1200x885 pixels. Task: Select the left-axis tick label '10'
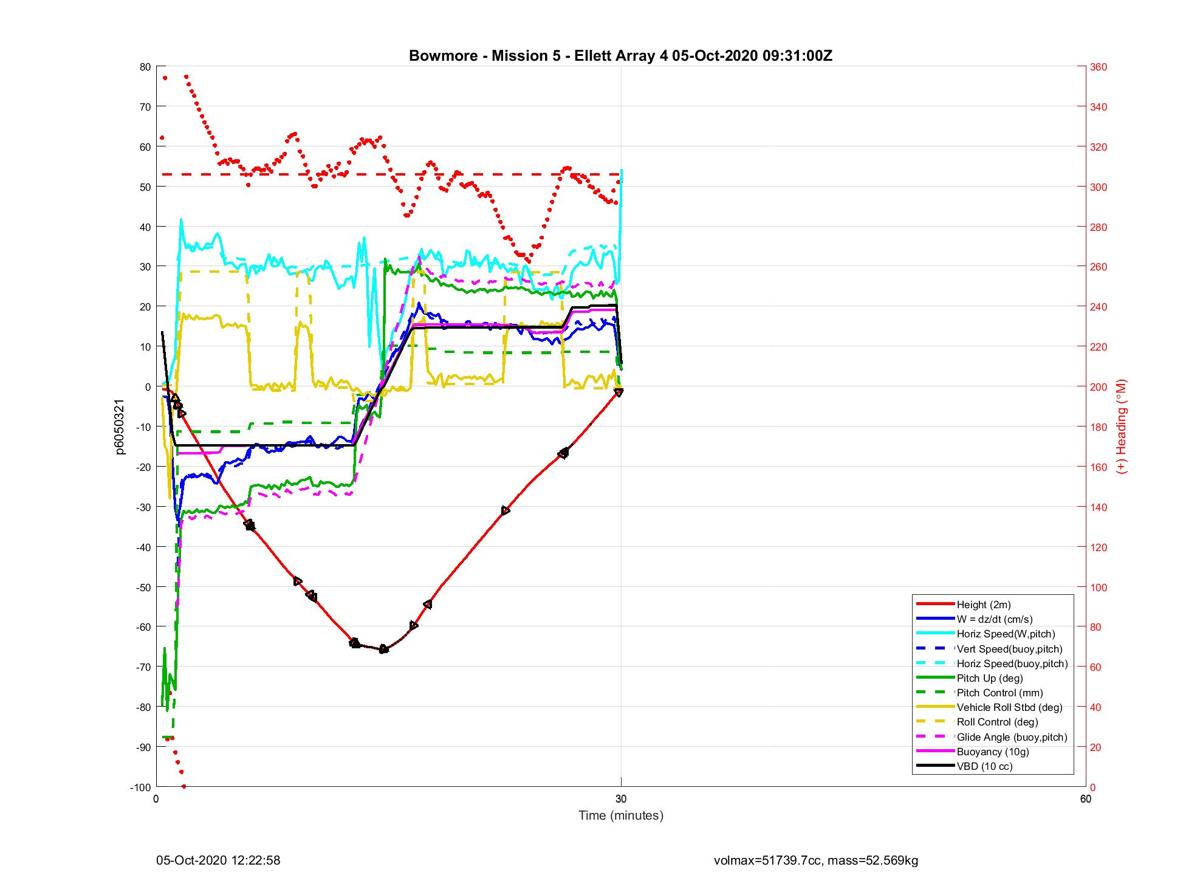tap(146, 347)
